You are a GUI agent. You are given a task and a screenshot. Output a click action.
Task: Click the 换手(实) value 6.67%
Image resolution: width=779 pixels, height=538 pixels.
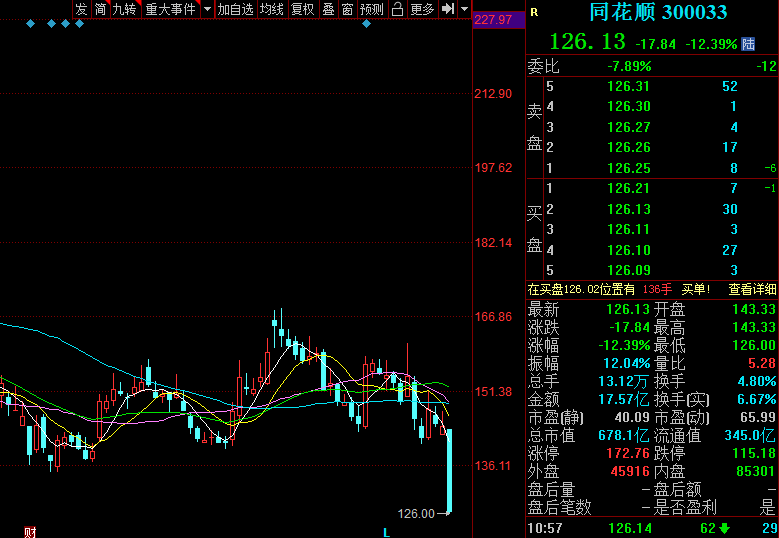pyautogui.click(x=757, y=399)
